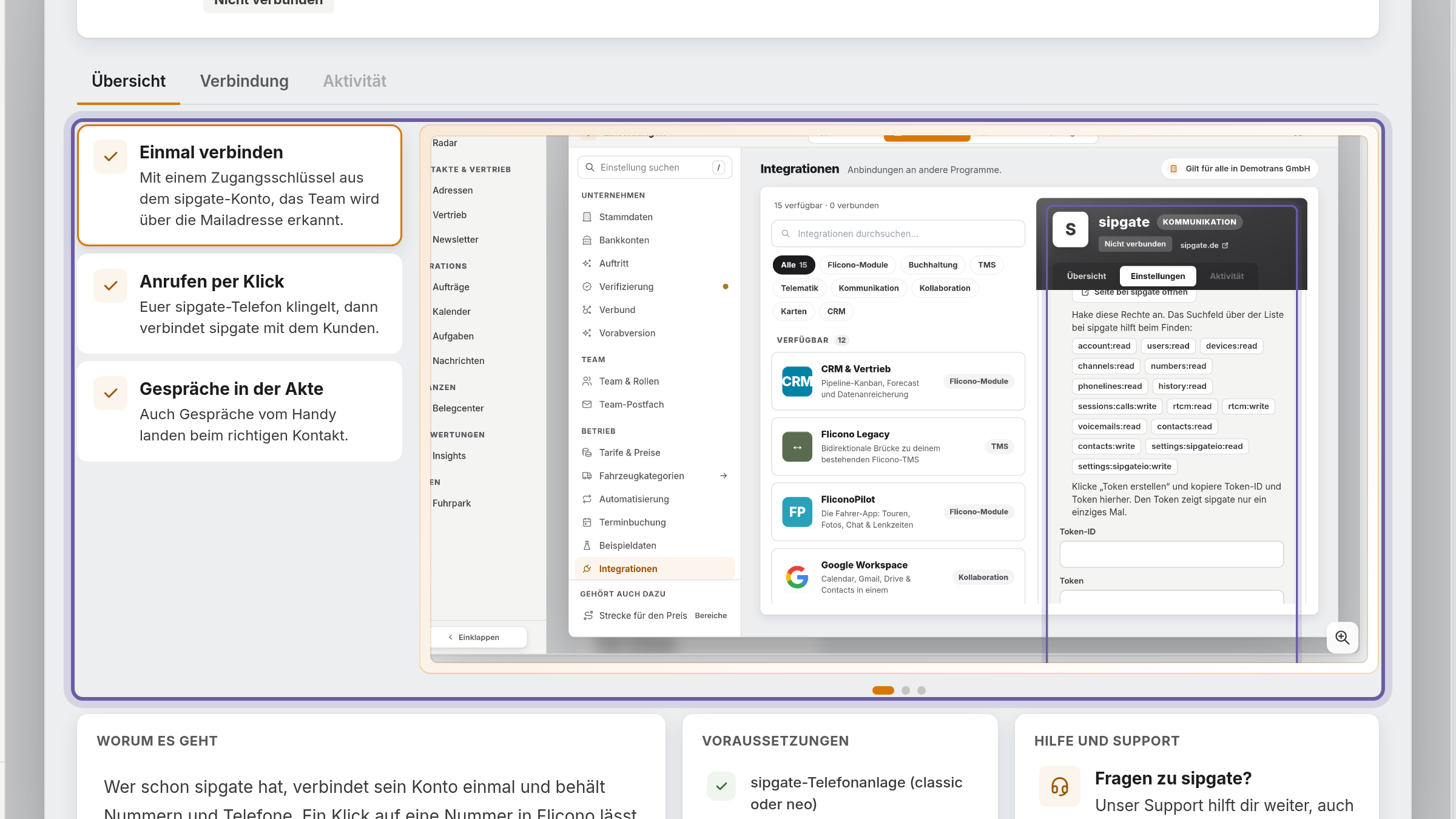Click the Einstellung suchen search field
Viewport: 1456px width, 819px height.
point(655,167)
